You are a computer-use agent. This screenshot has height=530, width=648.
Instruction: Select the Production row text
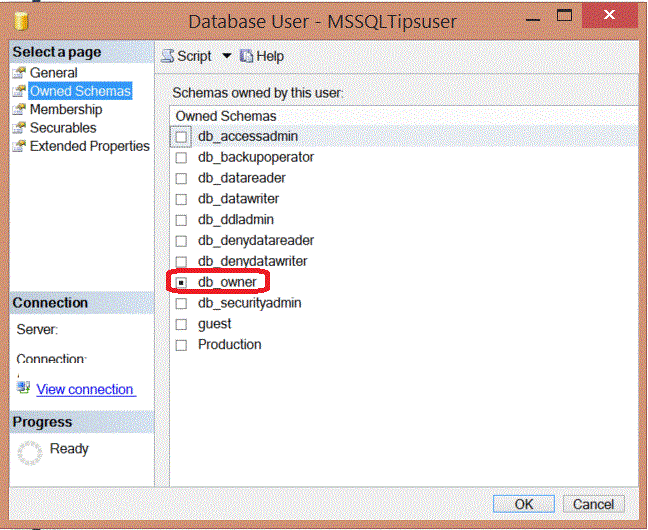(x=229, y=344)
